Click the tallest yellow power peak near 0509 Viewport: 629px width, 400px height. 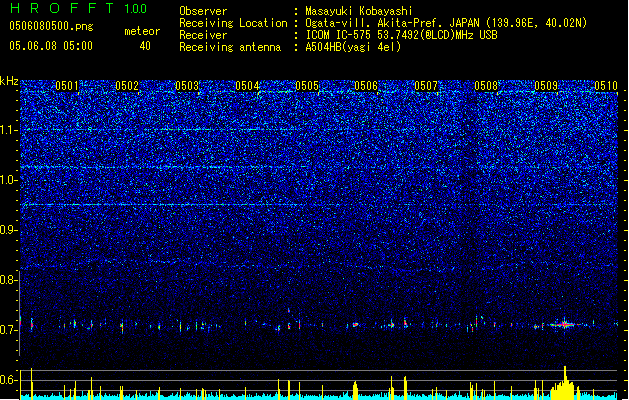coord(565,381)
